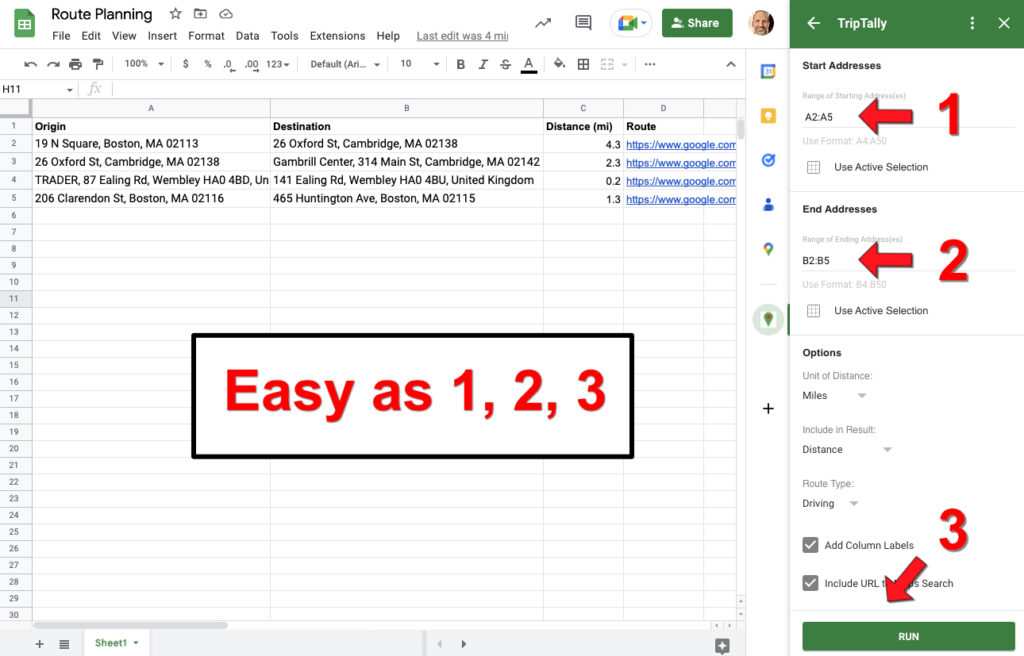Apply Strikethrough formatting

click(505, 63)
